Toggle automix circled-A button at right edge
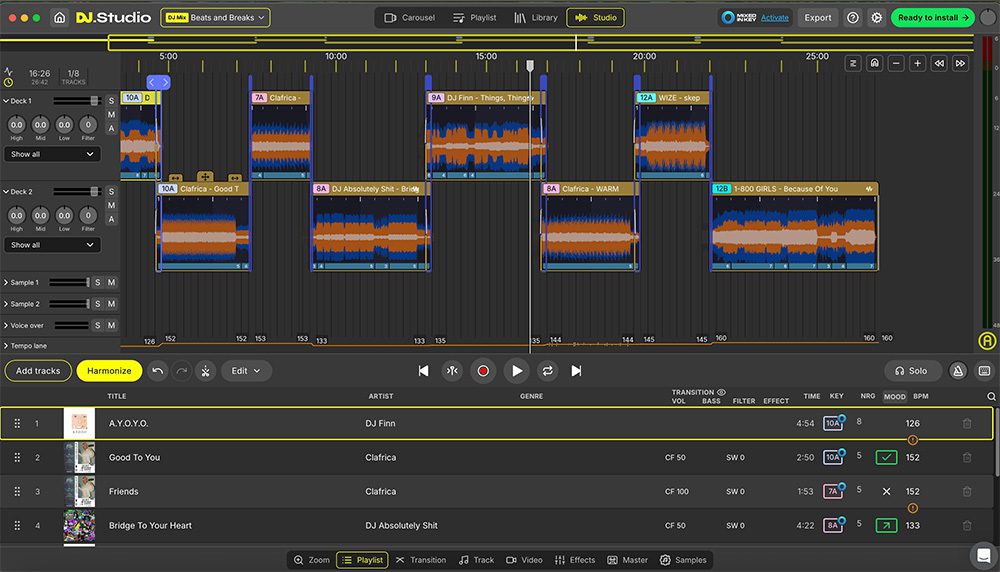This screenshot has width=1000, height=572. [987, 341]
